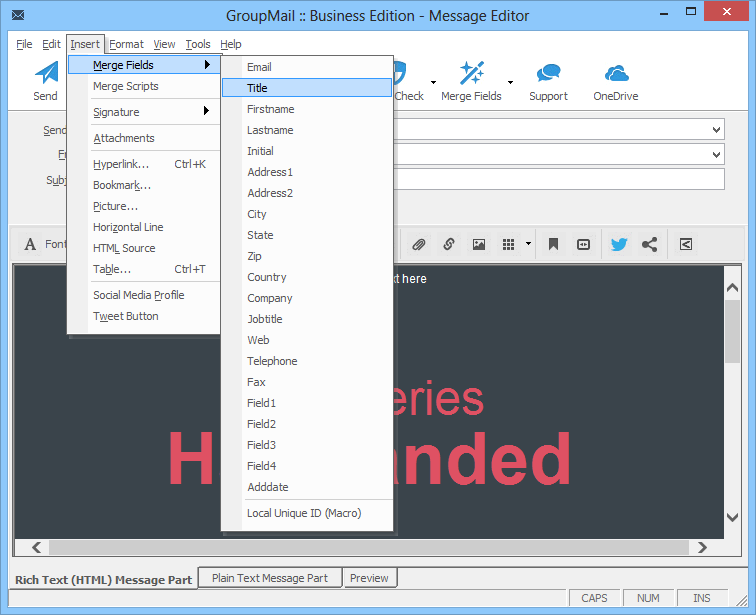The width and height of the screenshot is (756, 615).
Task: Insert the City merge field
Action: click(x=307, y=214)
